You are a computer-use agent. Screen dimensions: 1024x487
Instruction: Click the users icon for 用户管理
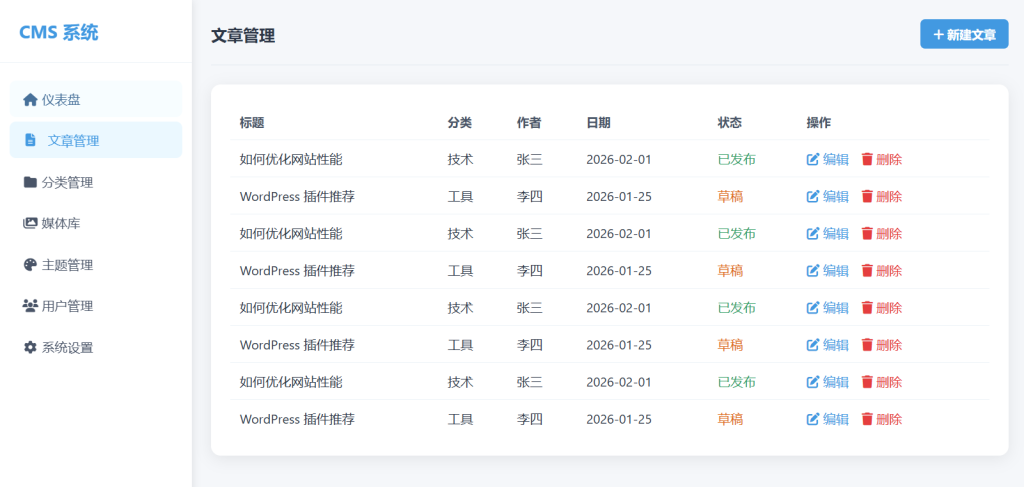point(30,306)
